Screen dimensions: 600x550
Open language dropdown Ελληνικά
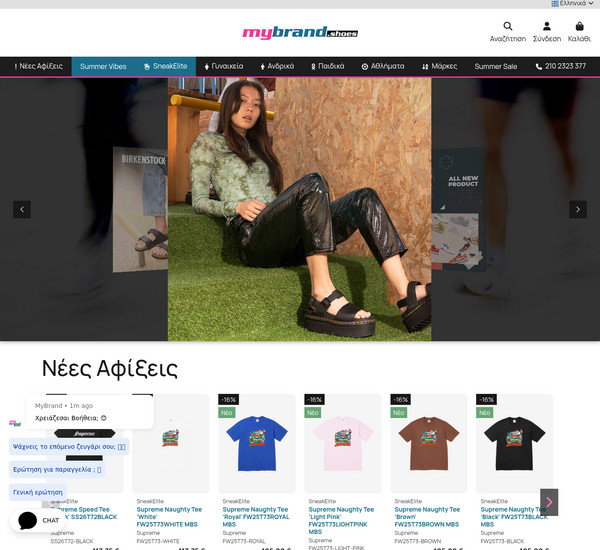pyautogui.click(x=572, y=3)
